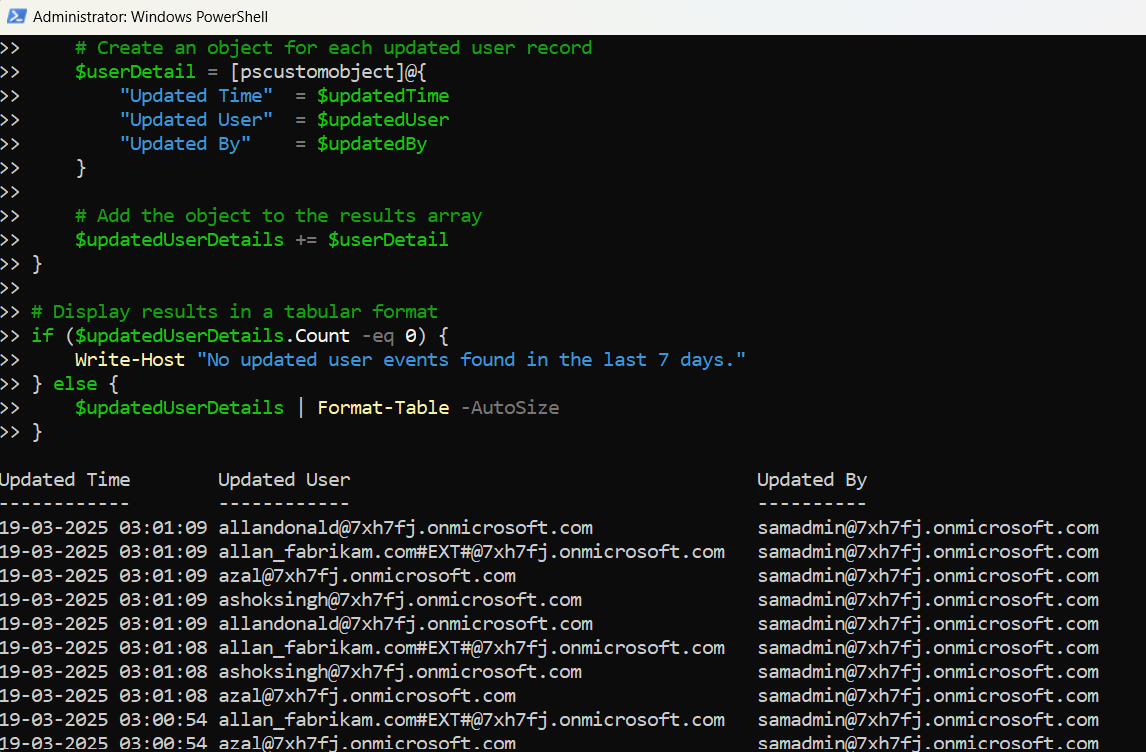Click ashoksingh user in the 03:01:08 row
The width and height of the screenshot is (1146, 752).
click(x=399, y=672)
